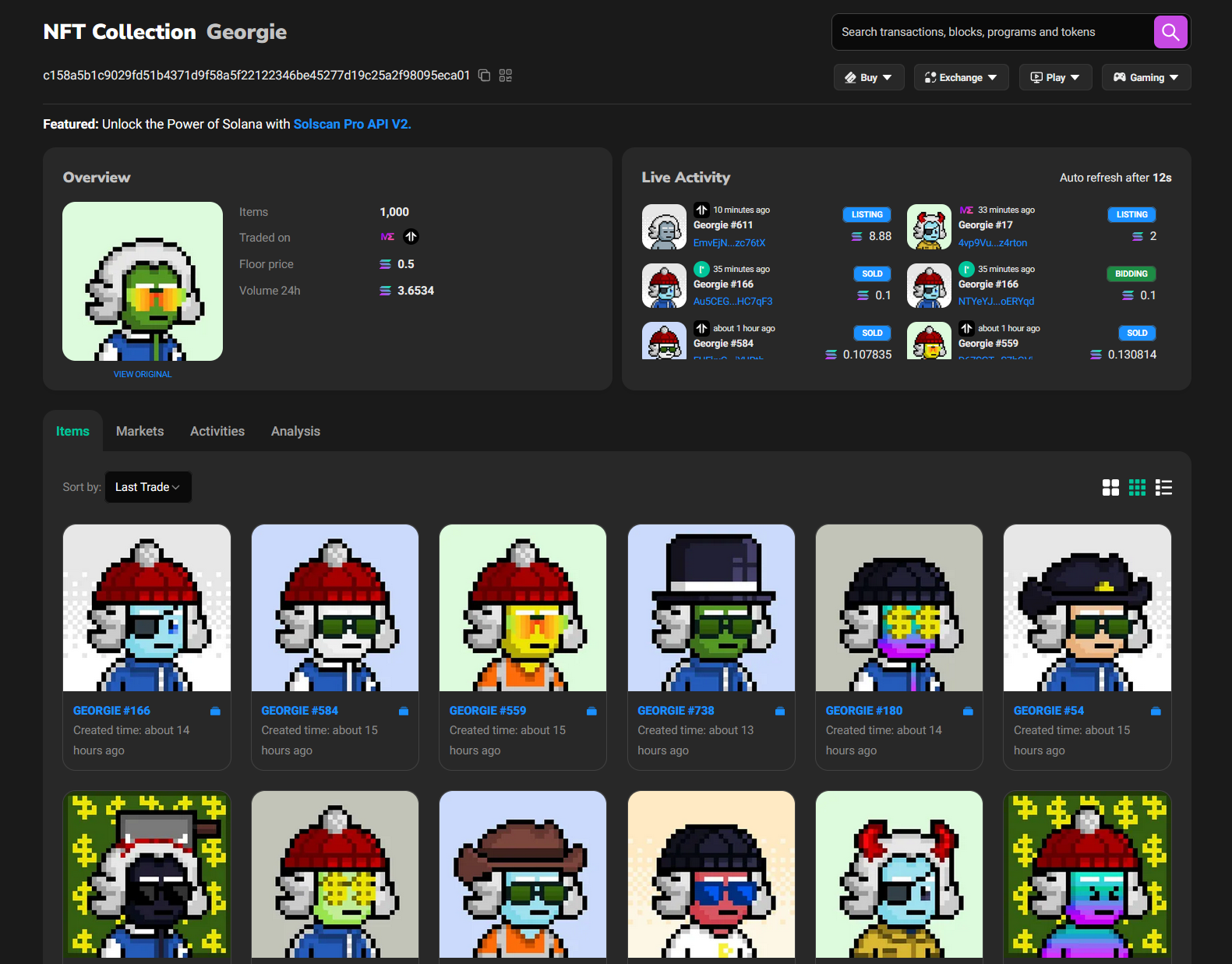
Task: Click the GEORGIE #54 pirate hat image
Action: coord(1087,608)
